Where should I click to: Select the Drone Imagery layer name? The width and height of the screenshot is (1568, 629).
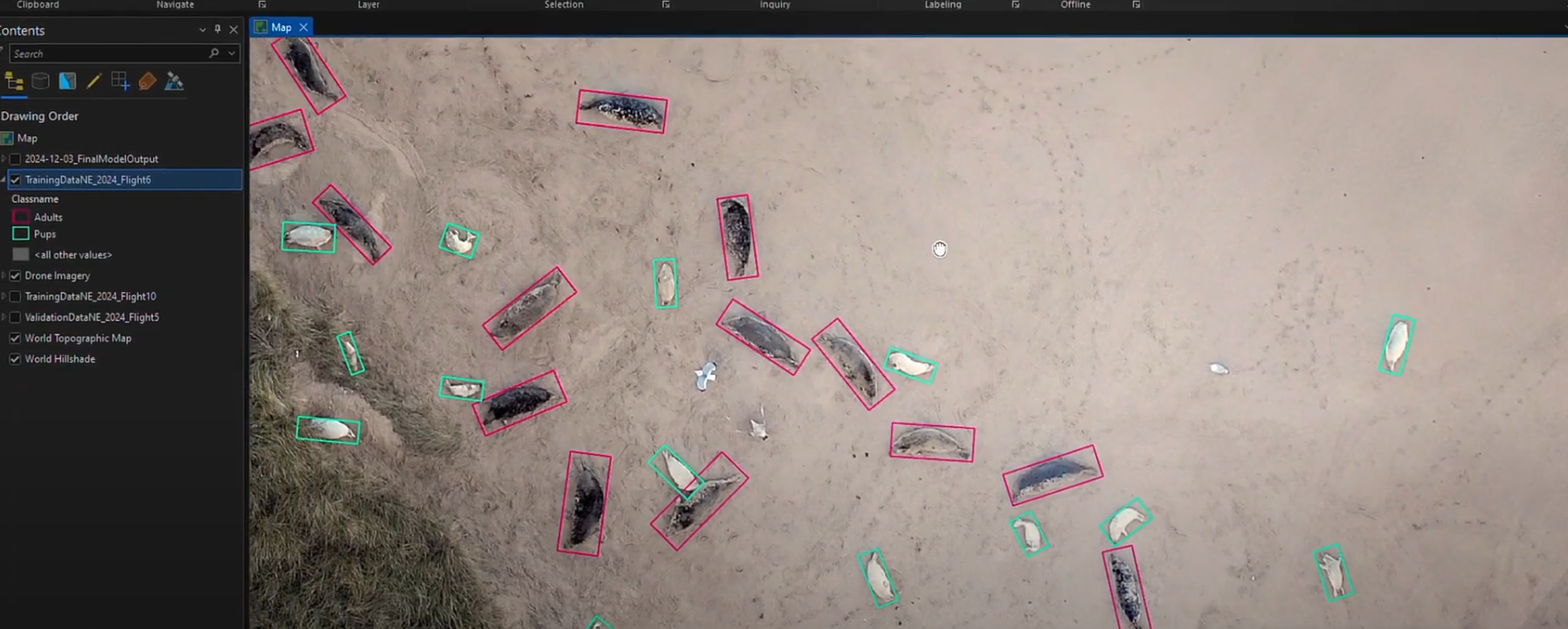coord(57,275)
